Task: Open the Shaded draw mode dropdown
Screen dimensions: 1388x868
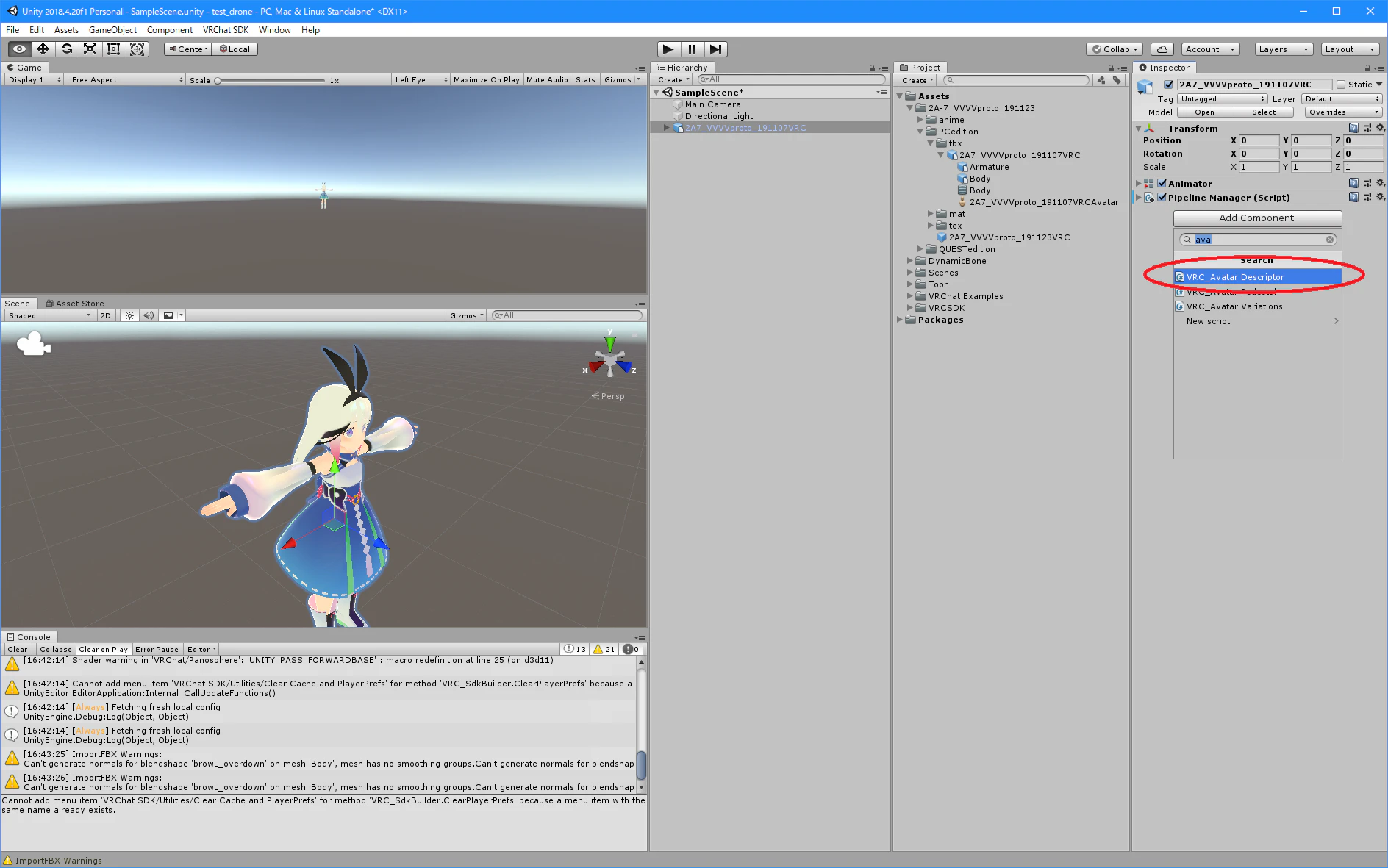Action: point(49,315)
